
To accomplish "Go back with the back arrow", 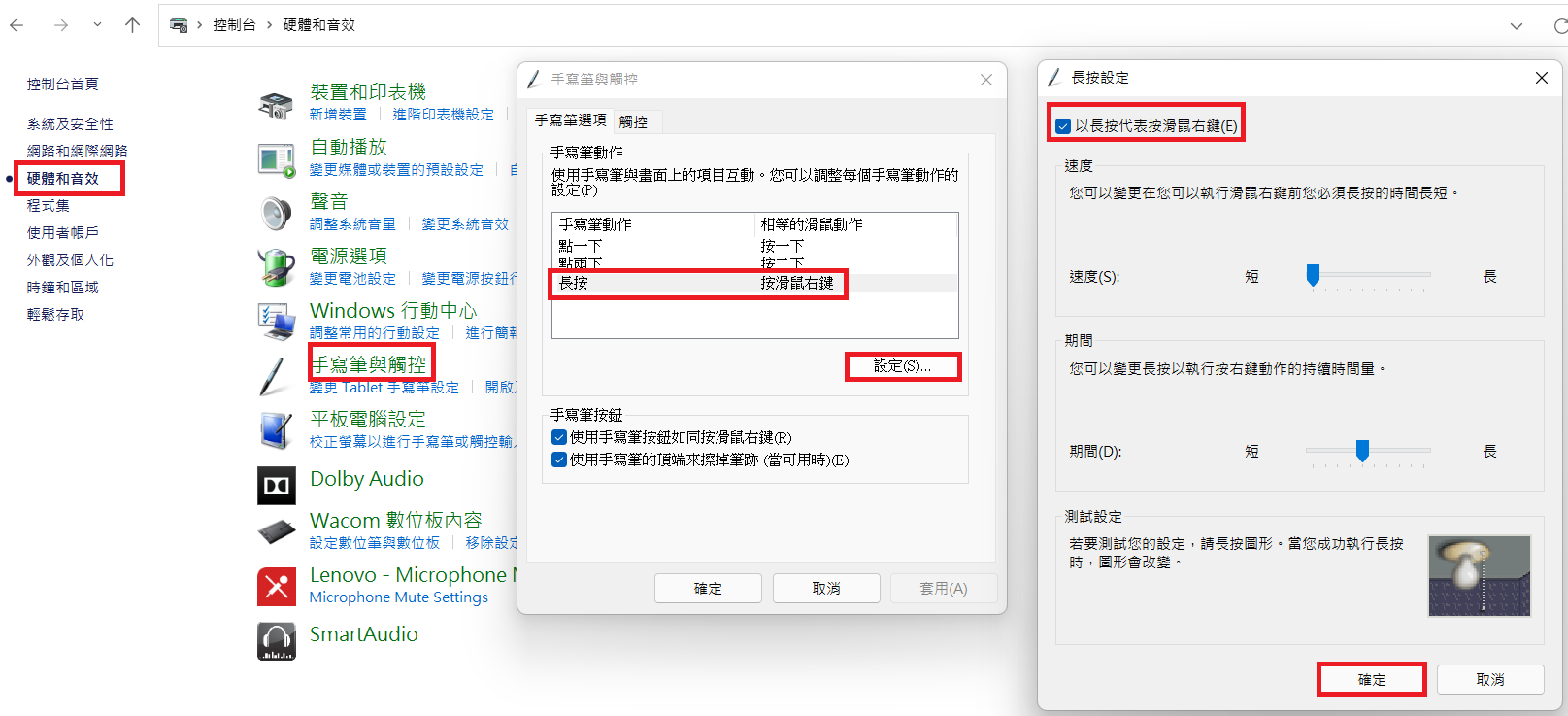I will click(x=17, y=25).
